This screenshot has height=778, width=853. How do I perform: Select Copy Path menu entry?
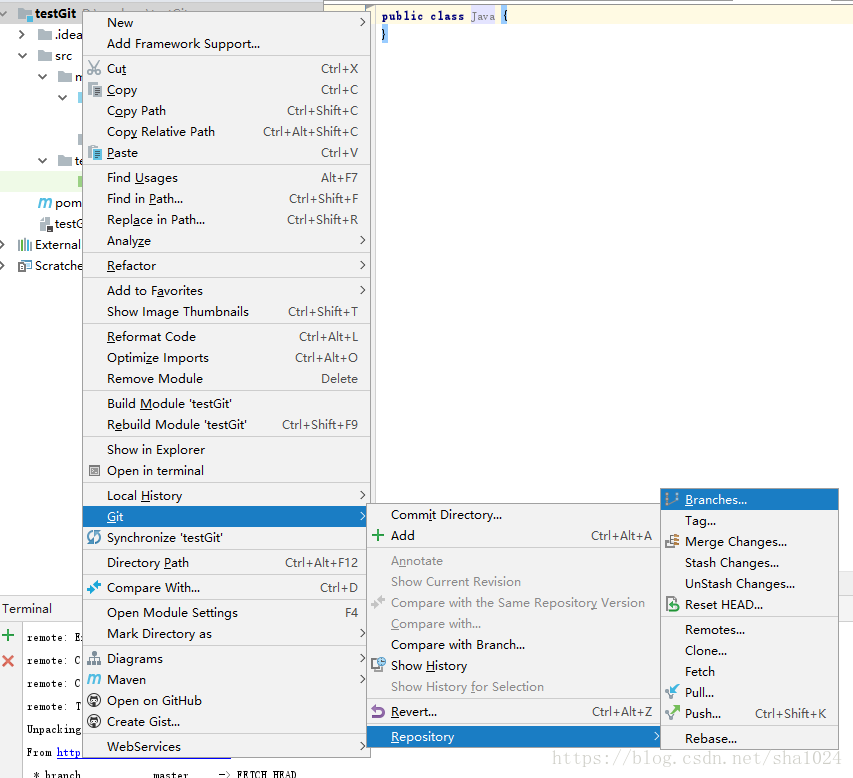226,110
